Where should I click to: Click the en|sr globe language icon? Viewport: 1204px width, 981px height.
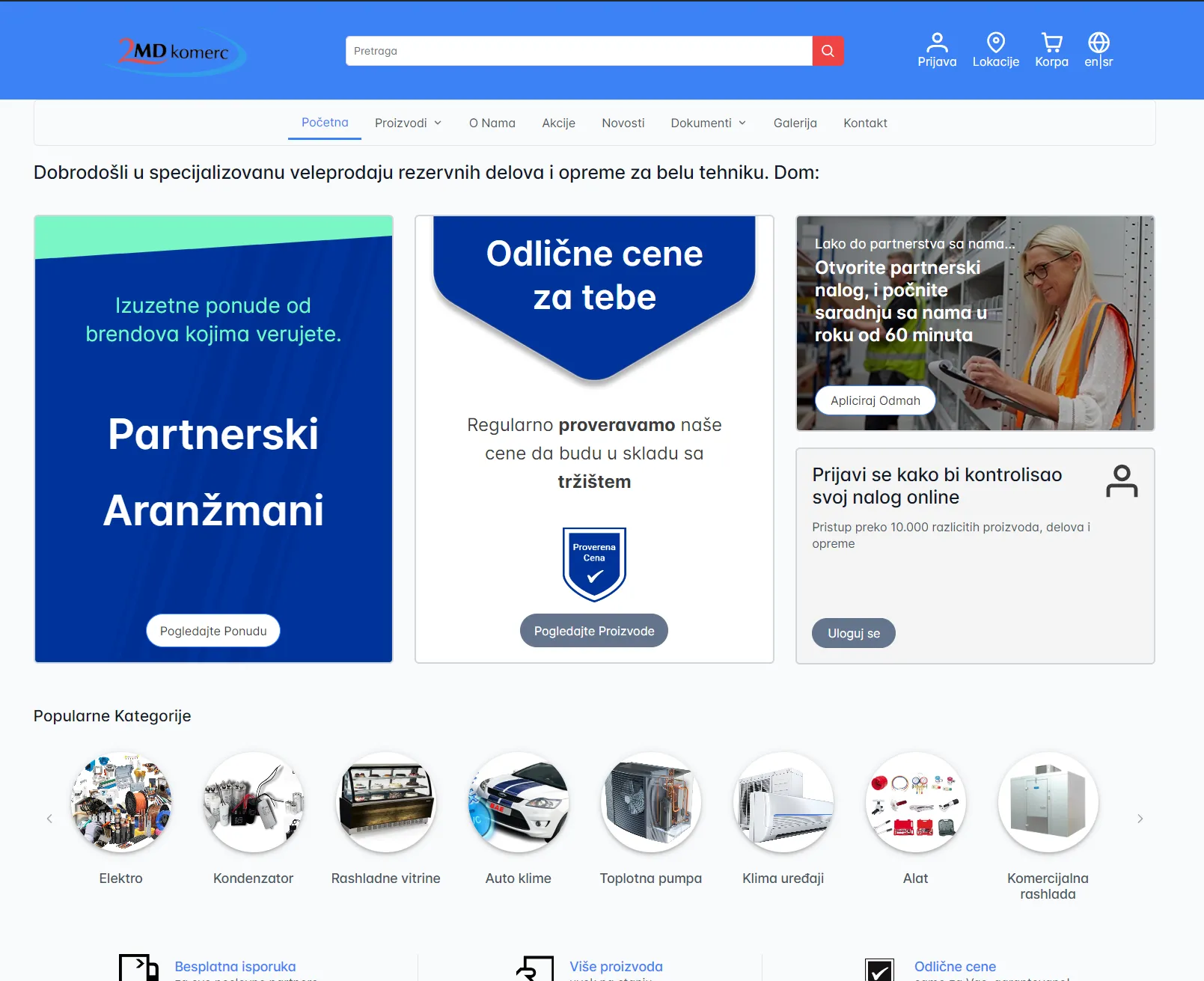tap(1098, 43)
